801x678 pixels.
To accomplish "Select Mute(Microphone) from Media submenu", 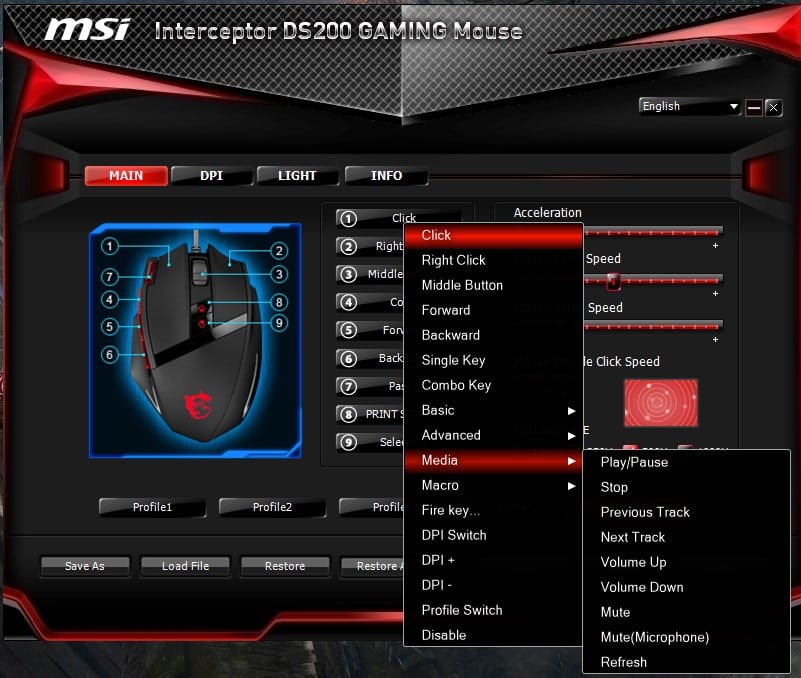I will pyautogui.click(x=687, y=638).
